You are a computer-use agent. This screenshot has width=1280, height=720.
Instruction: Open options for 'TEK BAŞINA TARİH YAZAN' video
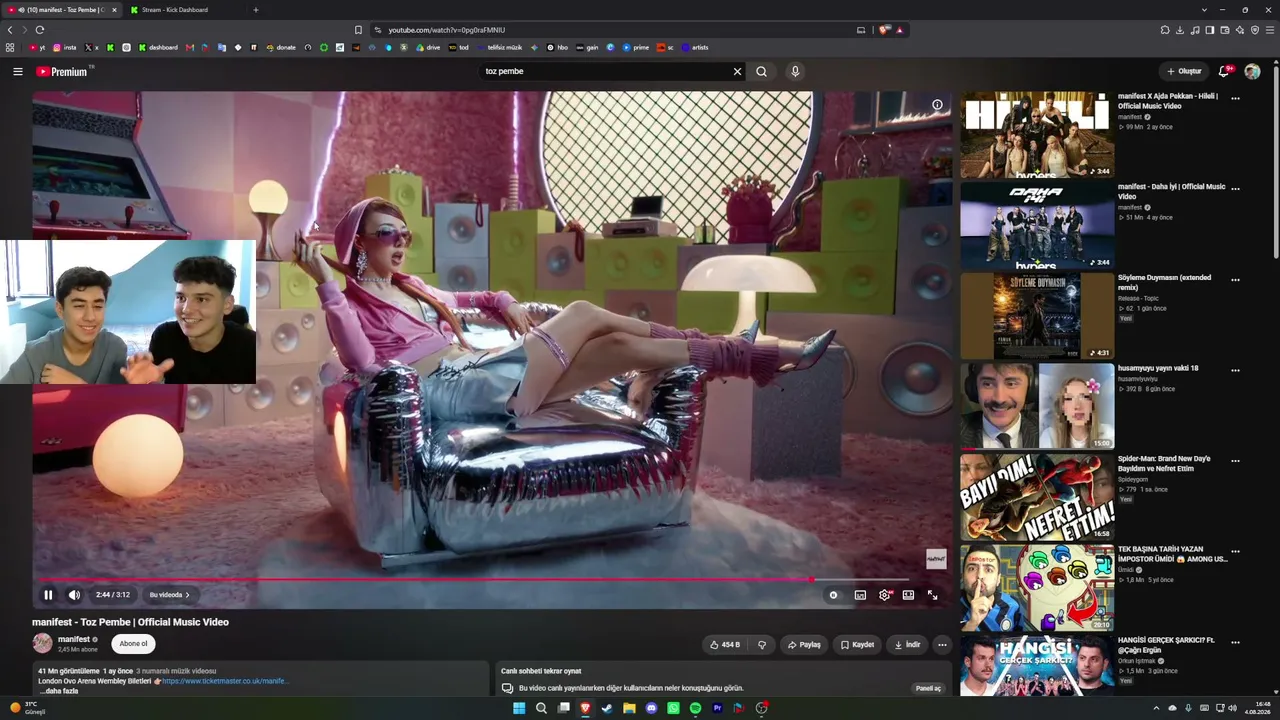(x=1235, y=552)
